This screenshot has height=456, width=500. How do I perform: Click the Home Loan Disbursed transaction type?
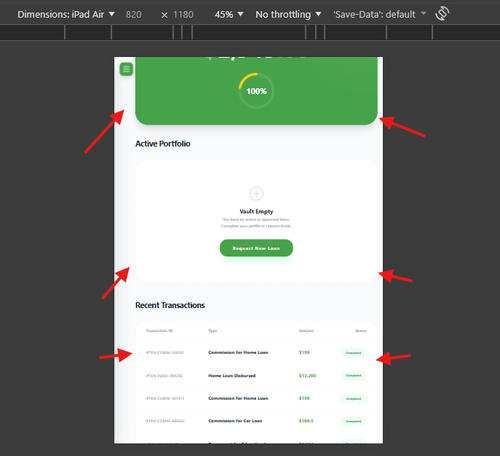[232, 376]
